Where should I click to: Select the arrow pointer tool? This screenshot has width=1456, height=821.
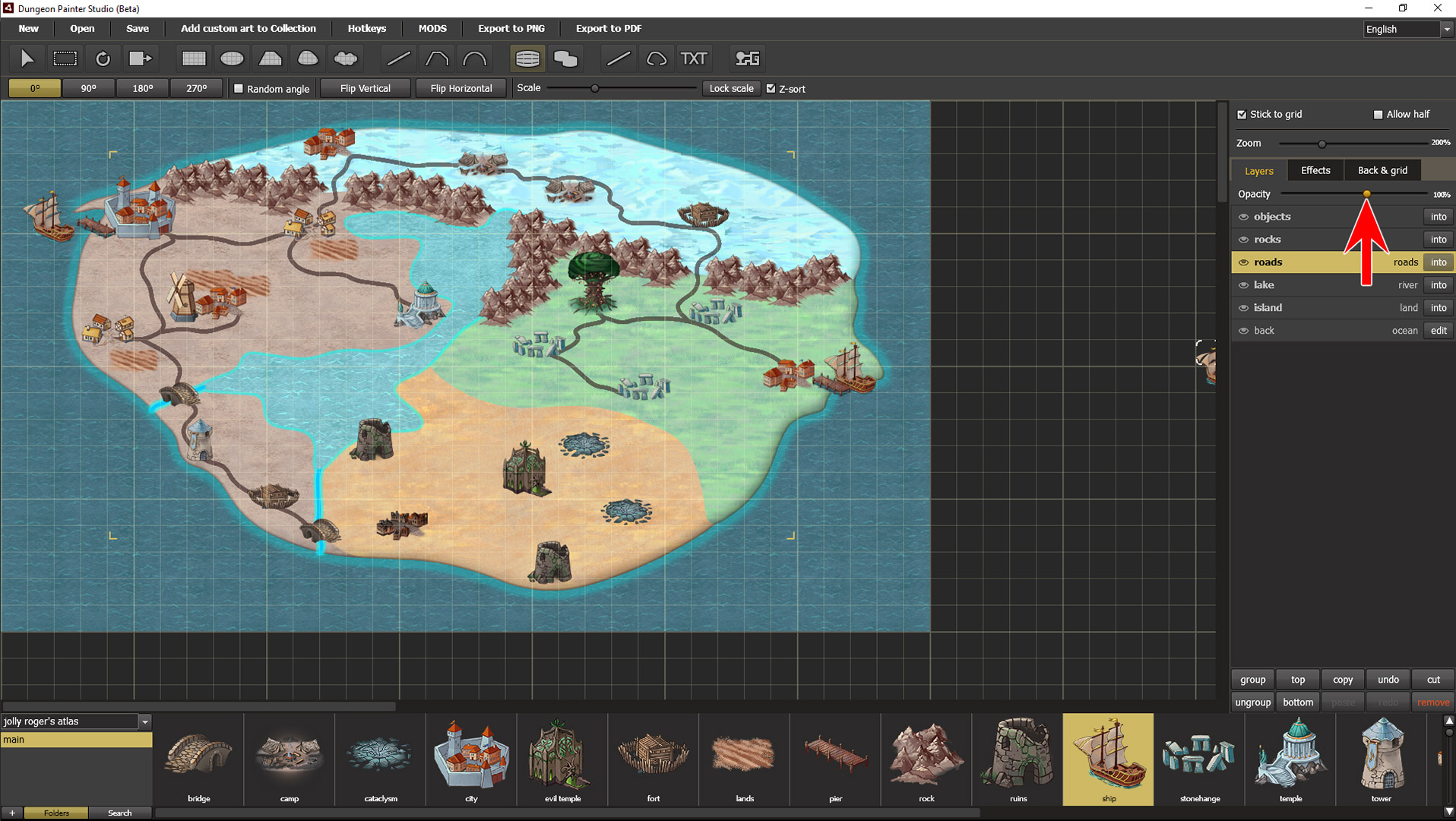tap(27, 59)
